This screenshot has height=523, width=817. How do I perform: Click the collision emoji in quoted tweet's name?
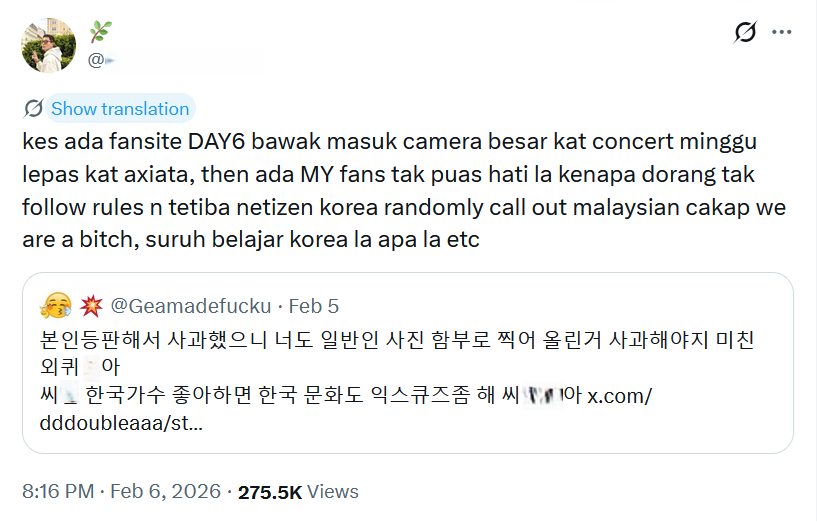coord(90,305)
